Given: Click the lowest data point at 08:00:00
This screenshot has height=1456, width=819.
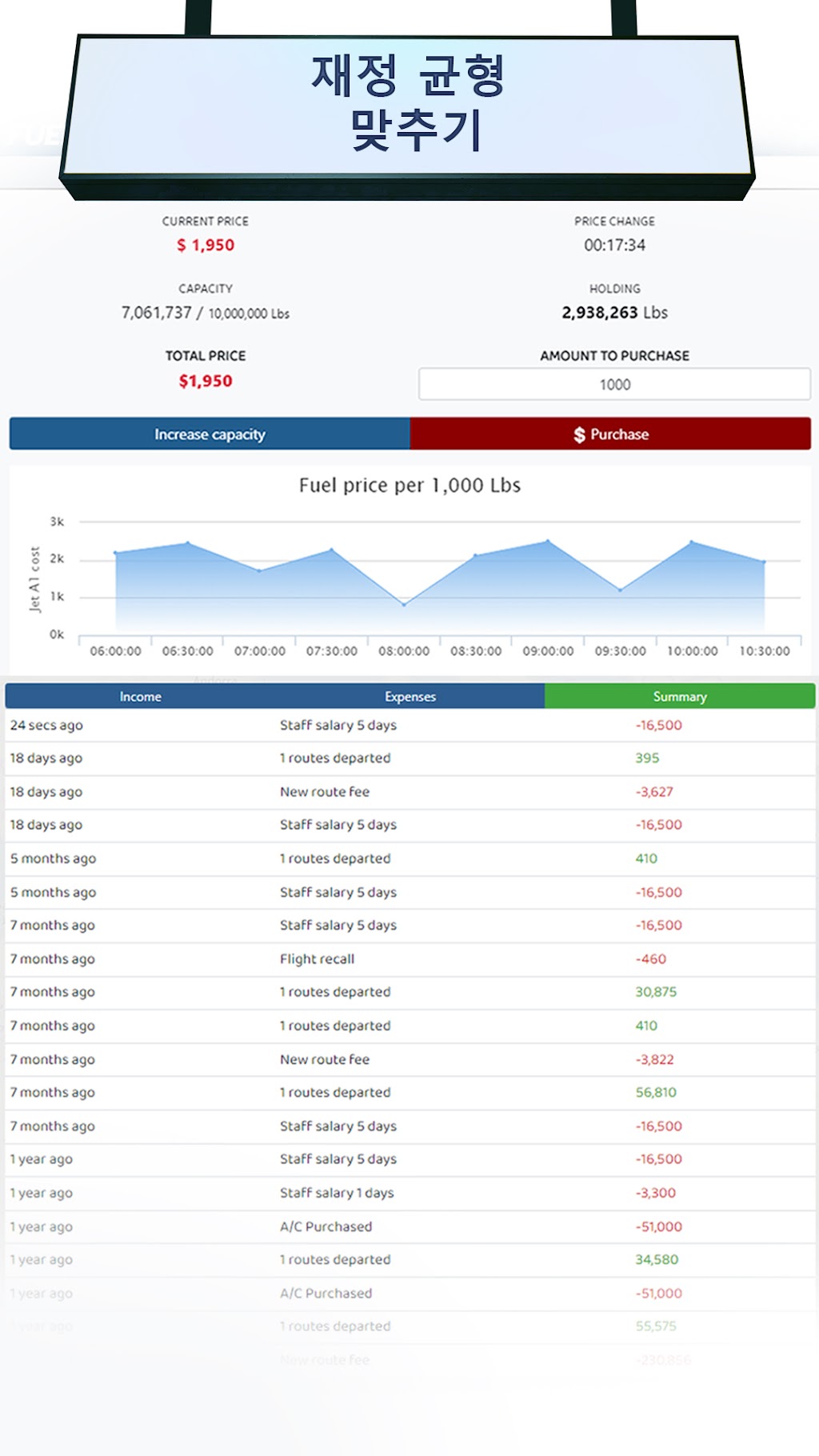Looking at the screenshot, I should coord(404,604).
